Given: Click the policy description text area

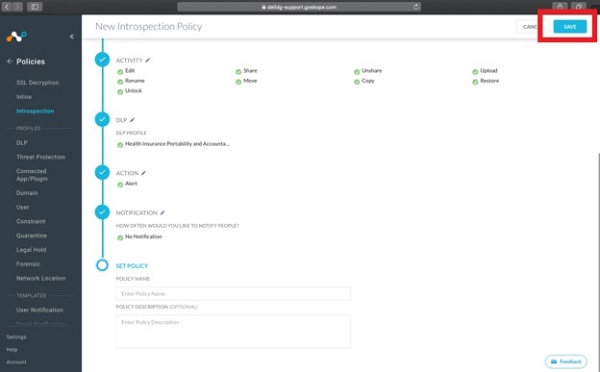Looking at the screenshot, I should (233, 331).
